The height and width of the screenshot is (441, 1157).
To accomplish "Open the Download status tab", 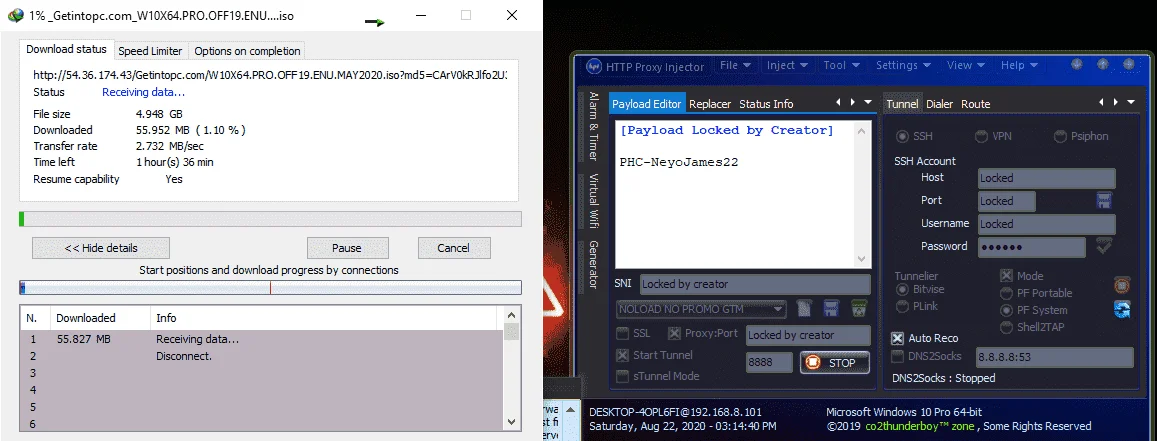I will pyautogui.click(x=66, y=49).
